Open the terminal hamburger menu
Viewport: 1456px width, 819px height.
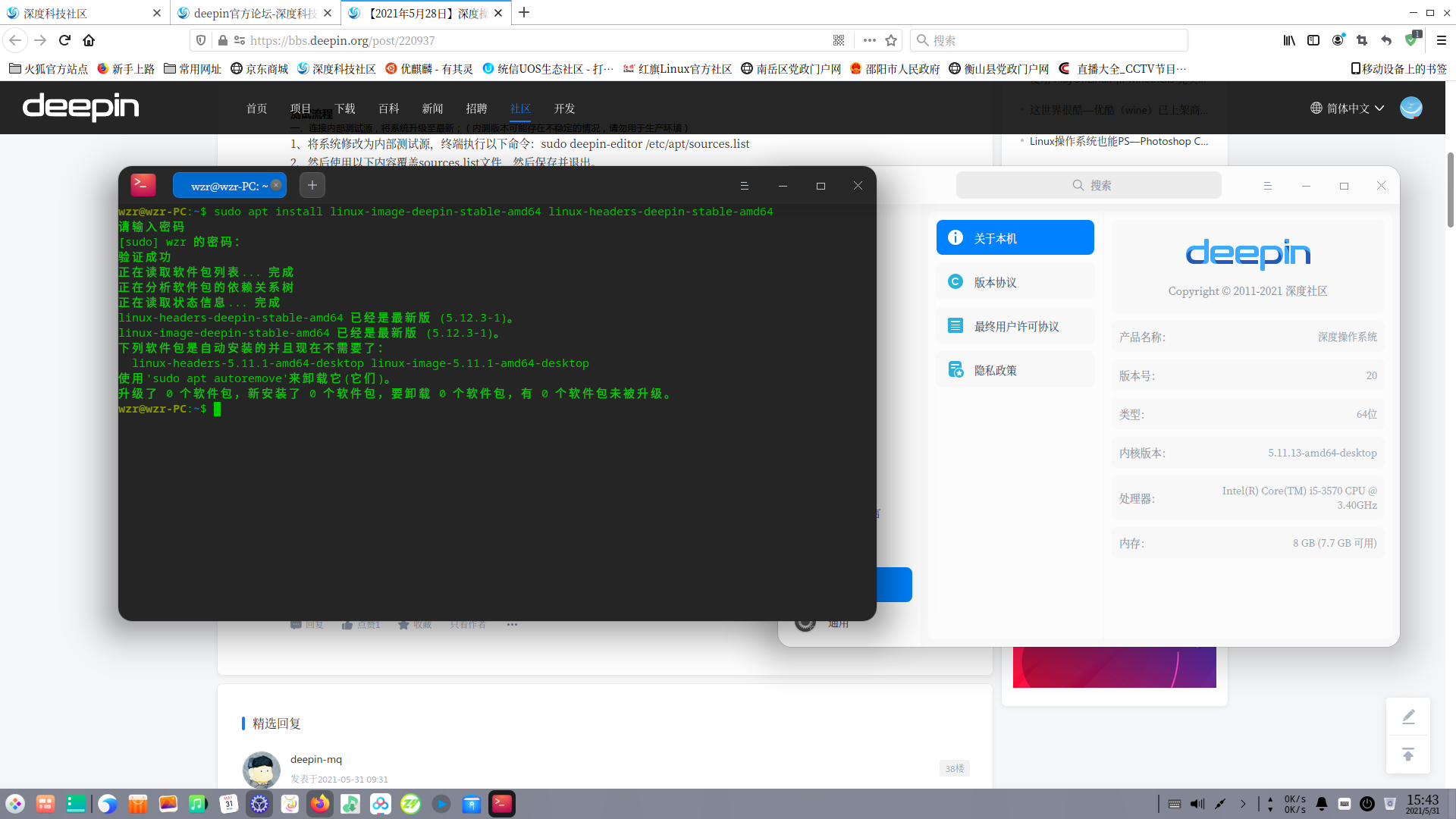click(744, 186)
